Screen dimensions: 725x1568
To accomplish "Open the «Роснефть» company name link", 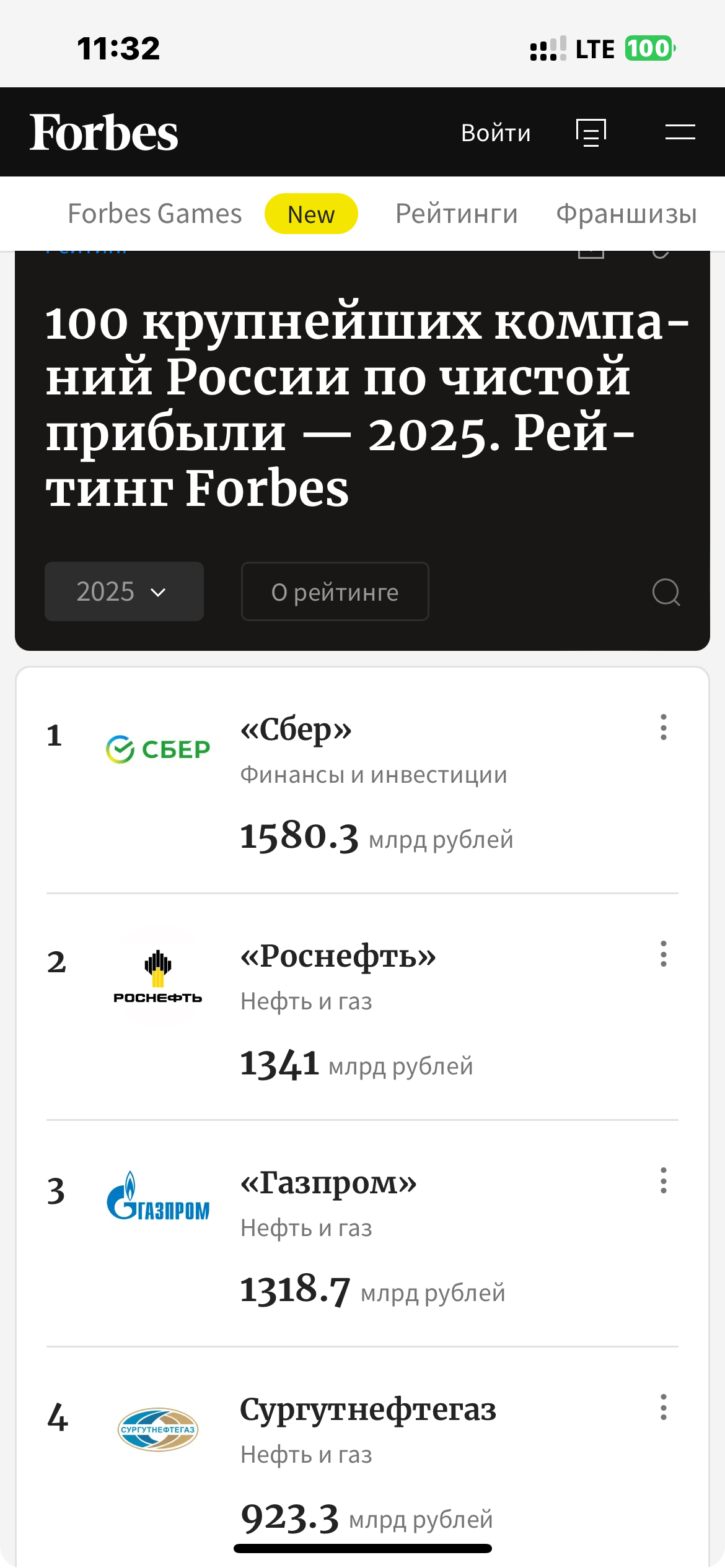I will click(x=338, y=956).
